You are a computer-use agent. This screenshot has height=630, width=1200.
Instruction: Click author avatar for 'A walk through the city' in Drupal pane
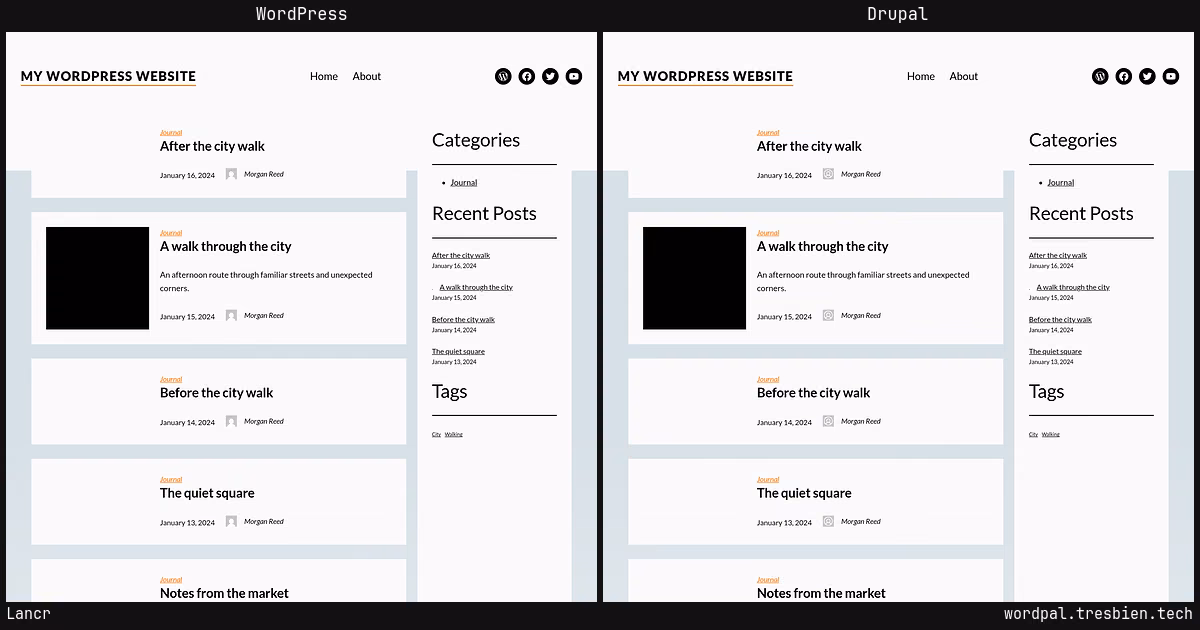828,315
